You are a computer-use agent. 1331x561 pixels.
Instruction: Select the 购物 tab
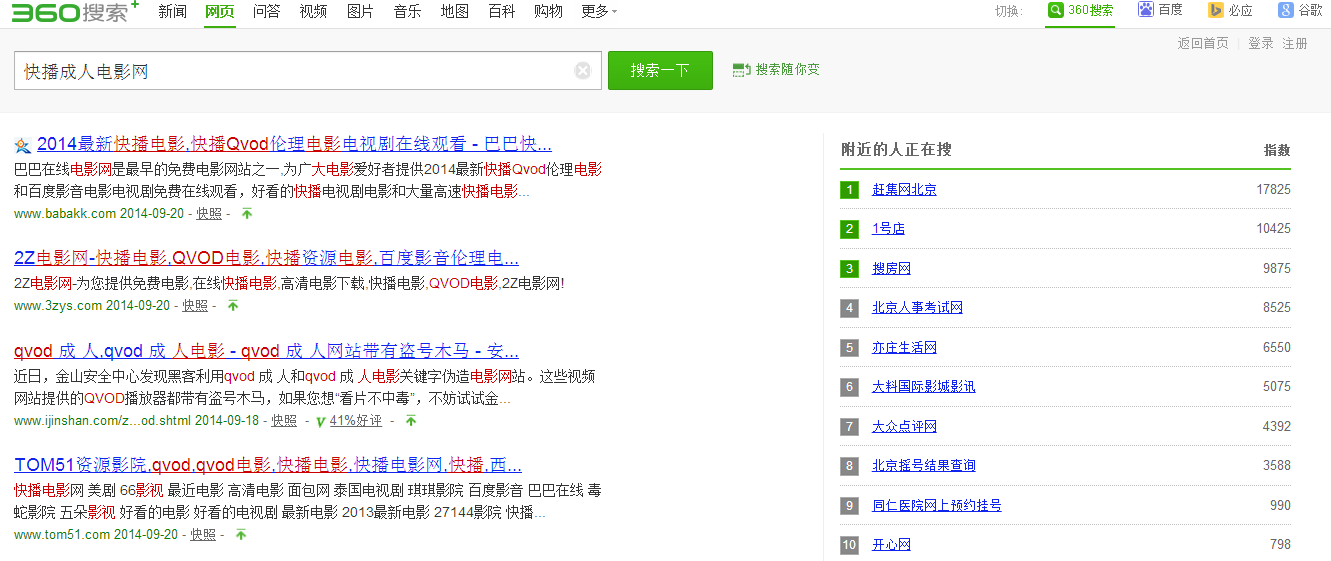tap(548, 11)
